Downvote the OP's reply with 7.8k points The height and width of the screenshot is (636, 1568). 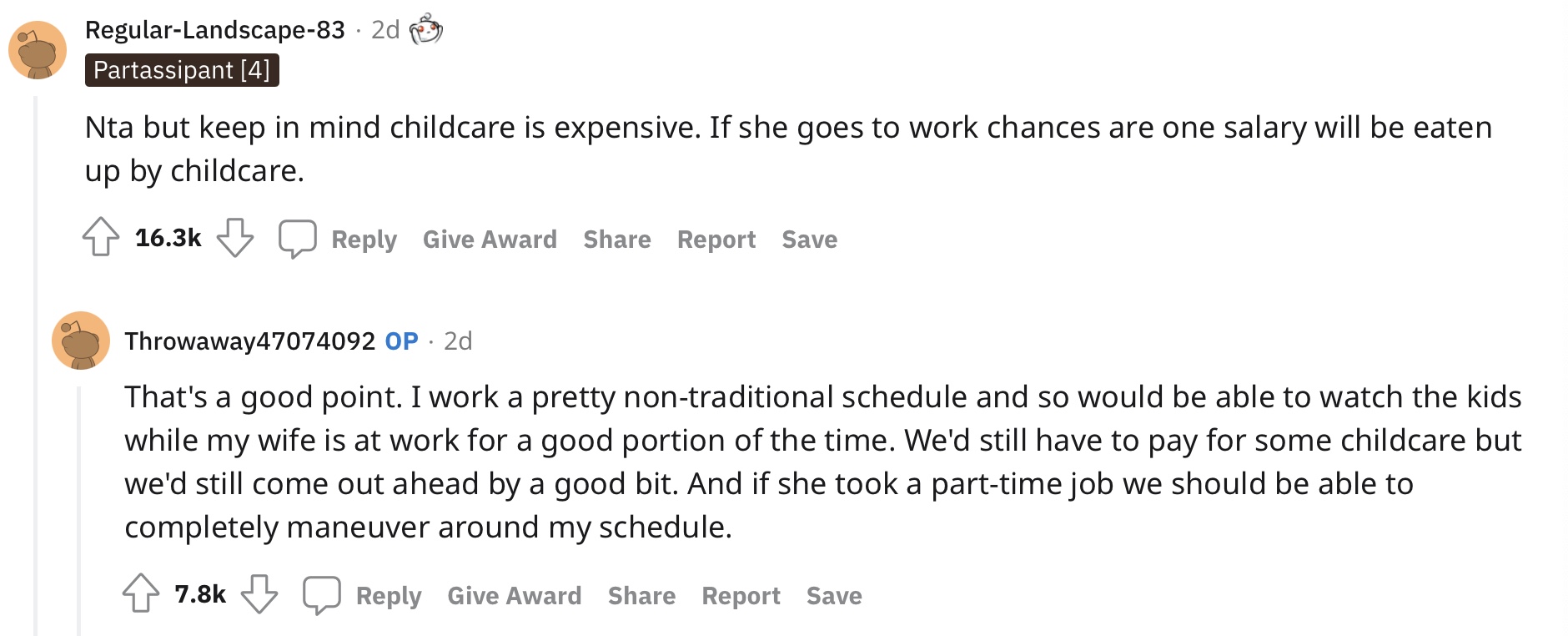259,594
